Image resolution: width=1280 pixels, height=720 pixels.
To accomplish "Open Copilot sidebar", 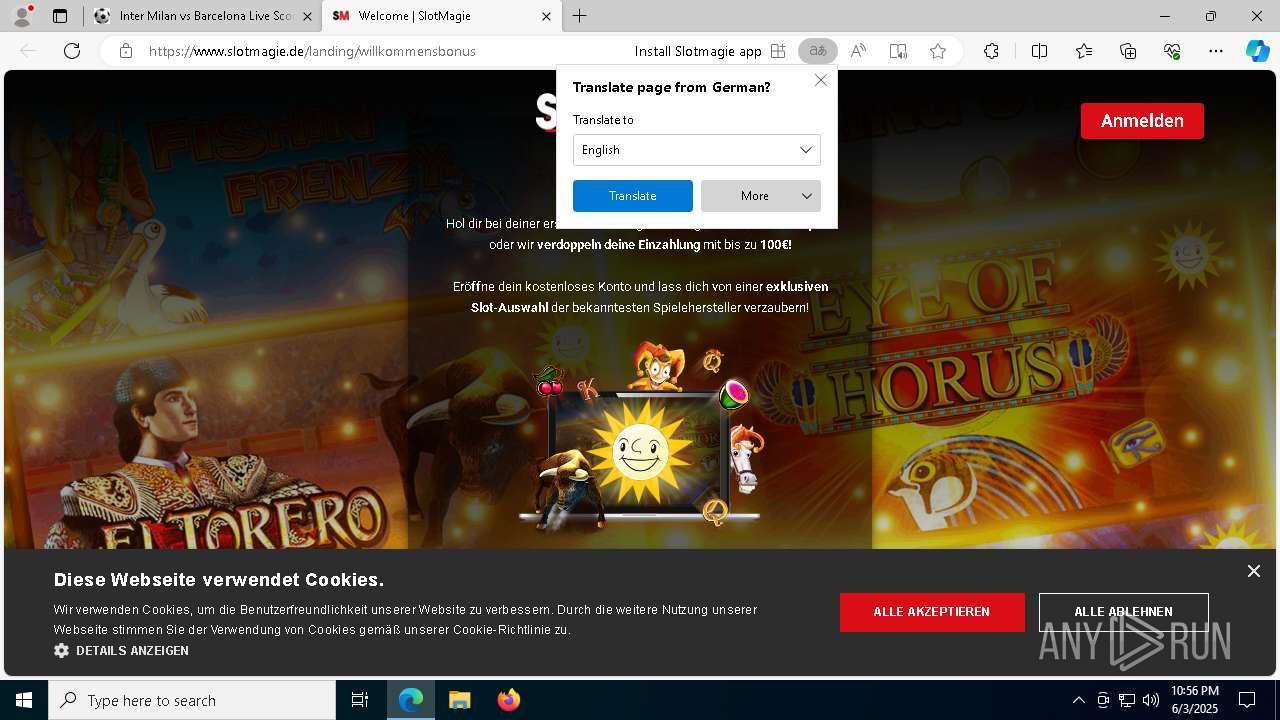I will [x=1258, y=51].
